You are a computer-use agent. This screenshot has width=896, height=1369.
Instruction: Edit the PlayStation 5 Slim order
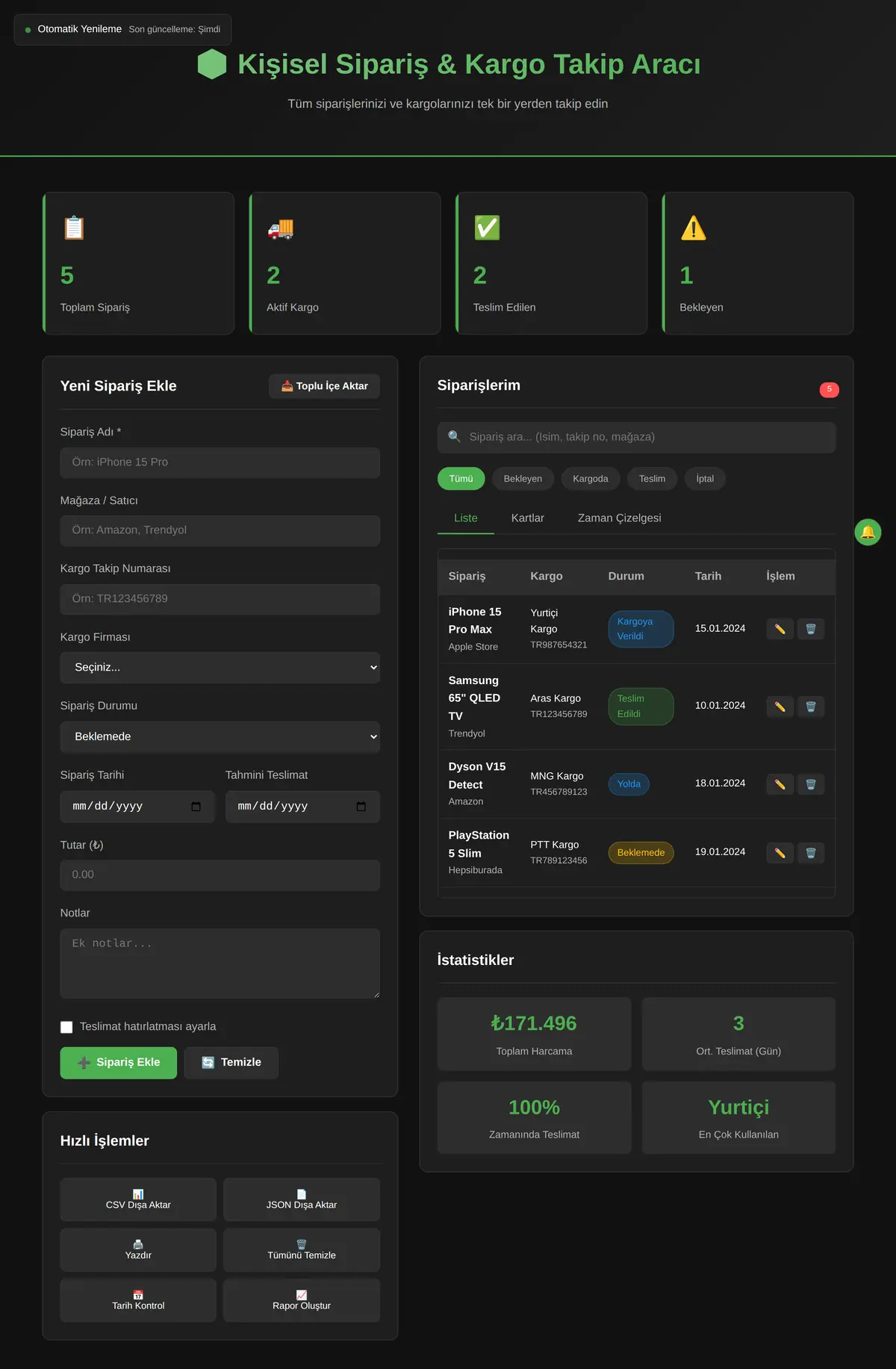pos(780,853)
